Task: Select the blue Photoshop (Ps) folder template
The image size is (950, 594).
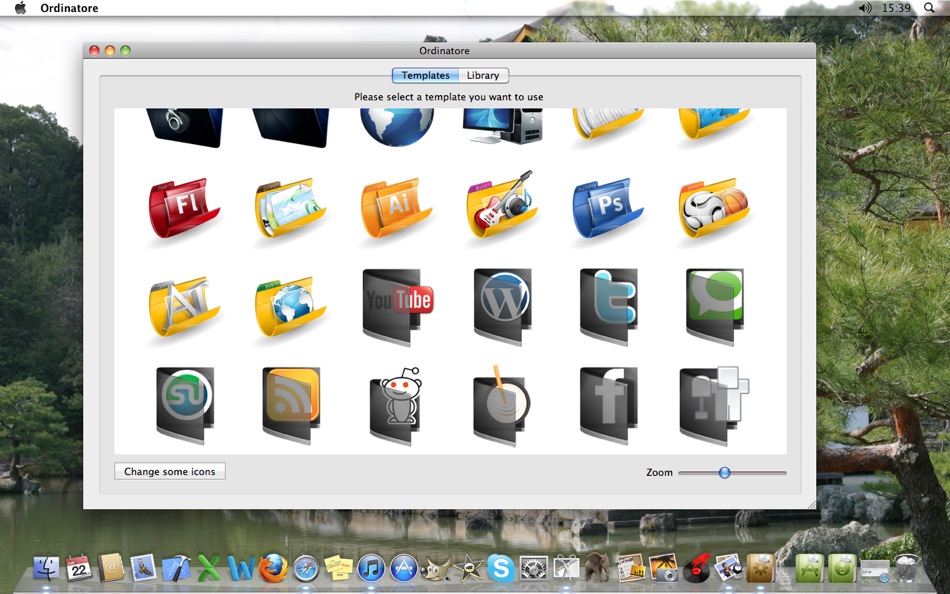Action: pyautogui.click(x=608, y=208)
